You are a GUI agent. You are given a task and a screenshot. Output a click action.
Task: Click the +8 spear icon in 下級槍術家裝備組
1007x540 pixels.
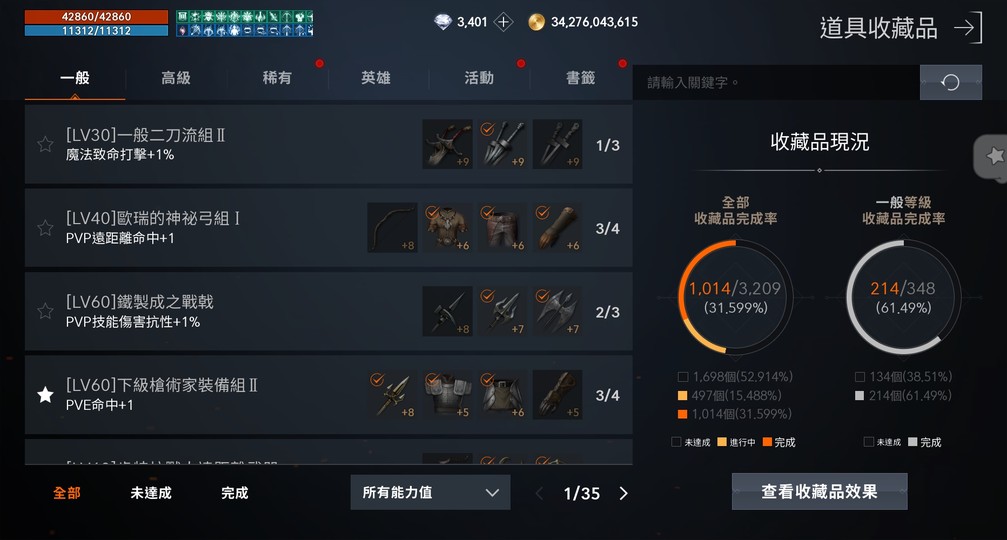point(392,395)
